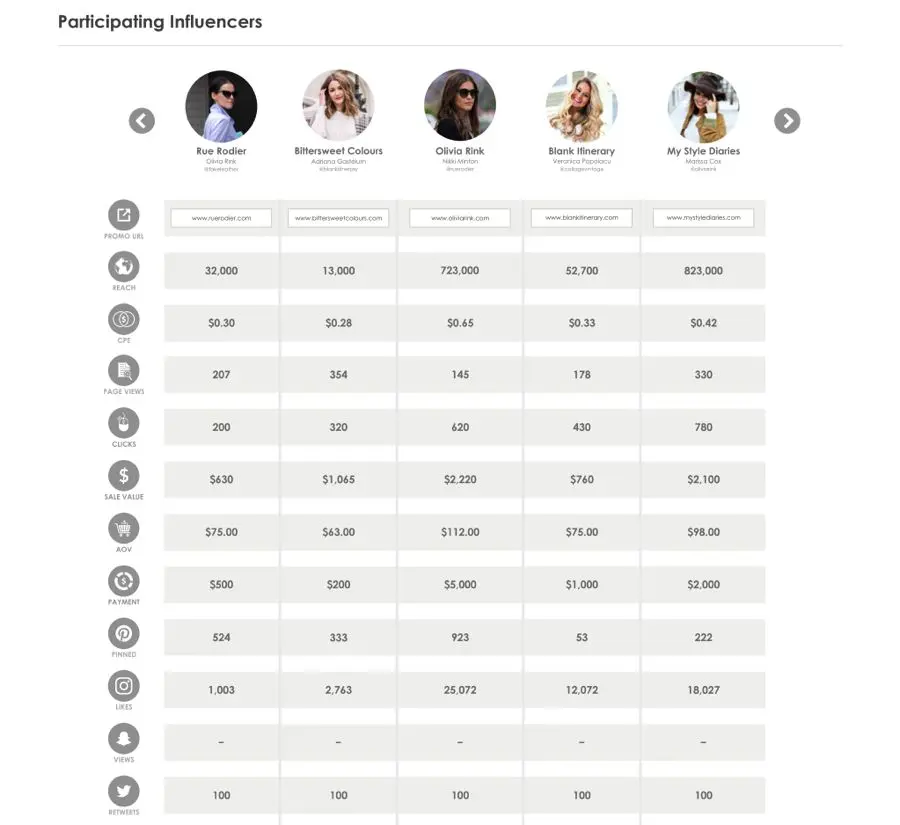The image size is (900, 825).
Task: Click the Promo URL icon
Action: coord(124,215)
